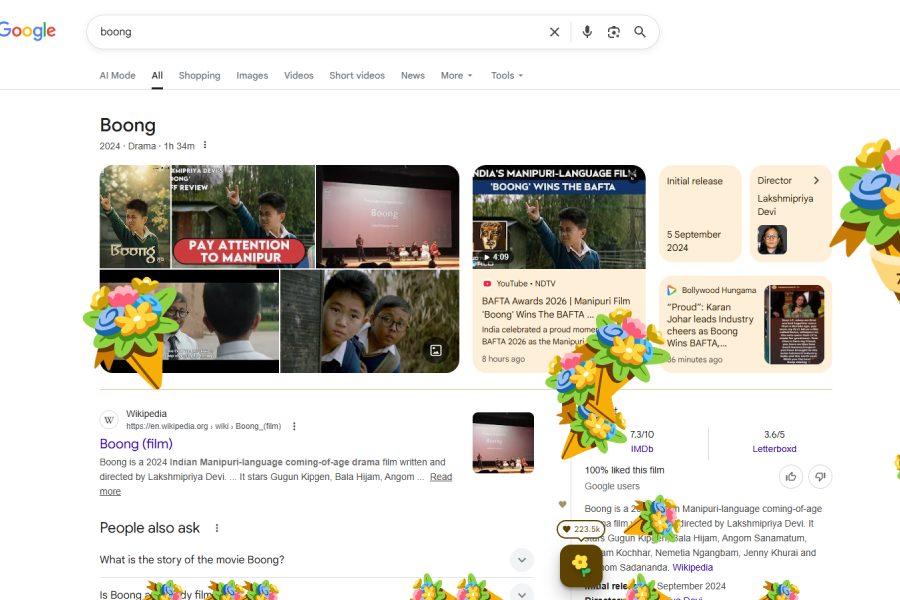Open the image gallery icon on photos
Viewport: 900px width, 600px height.
[x=435, y=350]
